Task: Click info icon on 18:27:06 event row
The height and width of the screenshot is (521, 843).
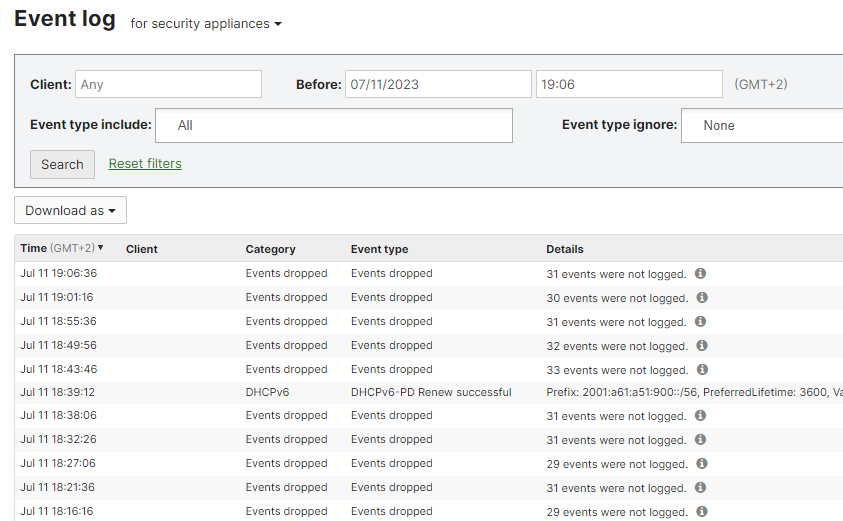Action: click(x=702, y=463)
